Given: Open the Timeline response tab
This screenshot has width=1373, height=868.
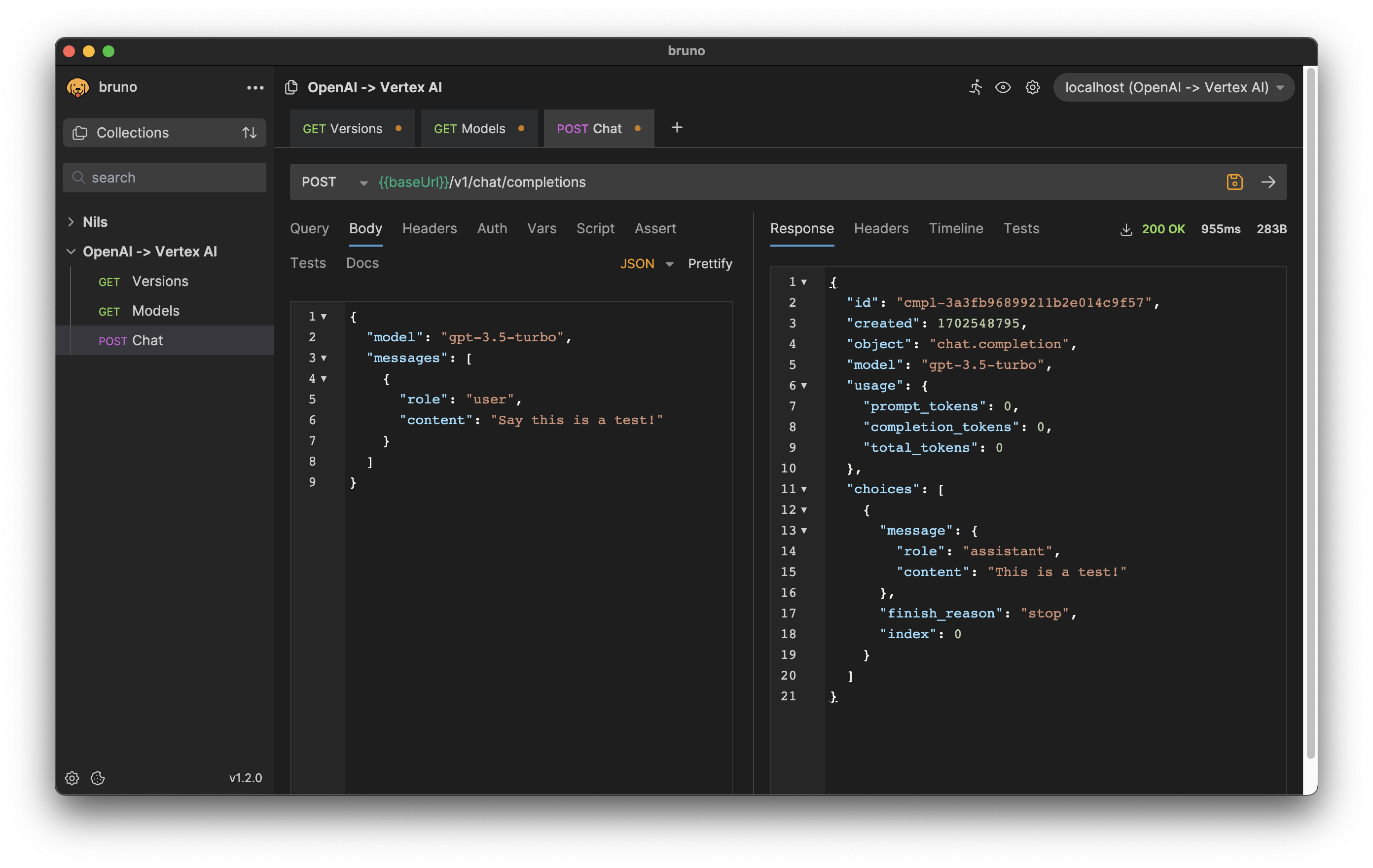Looking at the screenshot, I should coord(956,229).
